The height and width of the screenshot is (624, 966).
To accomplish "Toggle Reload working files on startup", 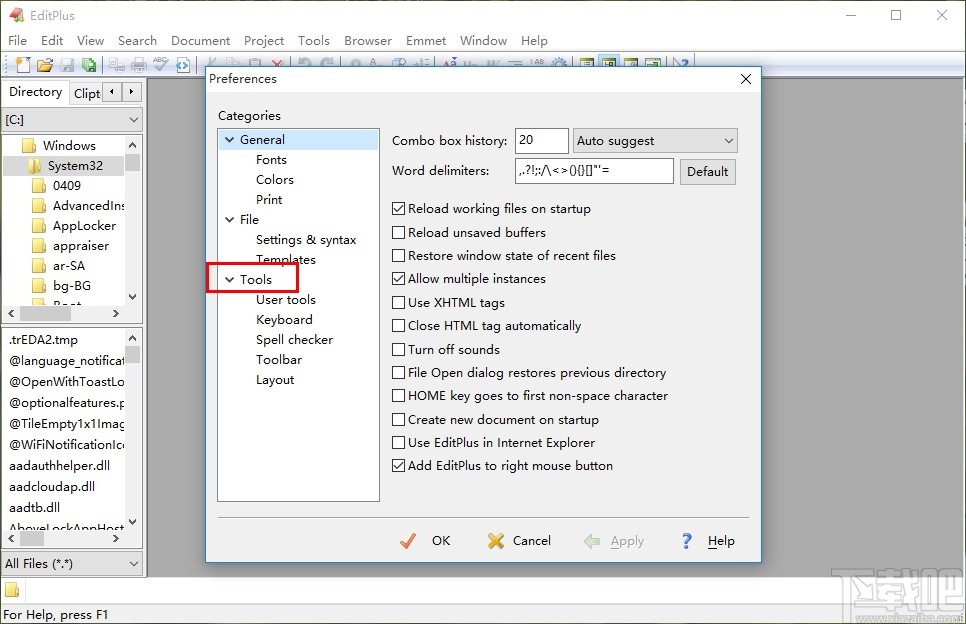I will pyautogui.click(x=399, y=209).
